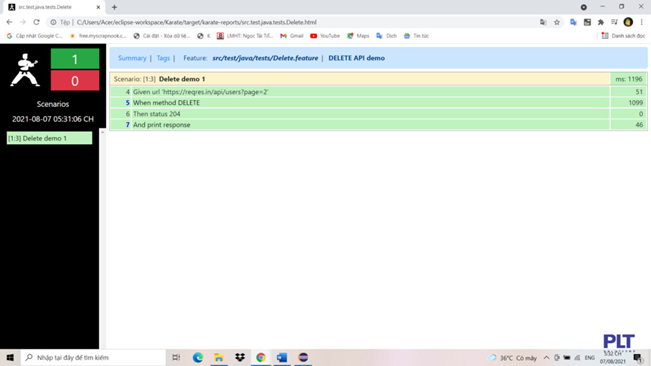The height and width of the screenshot is (366, 651).
Task: Open the Chrome extensions puzzle icon
Action: coord(601,22)
